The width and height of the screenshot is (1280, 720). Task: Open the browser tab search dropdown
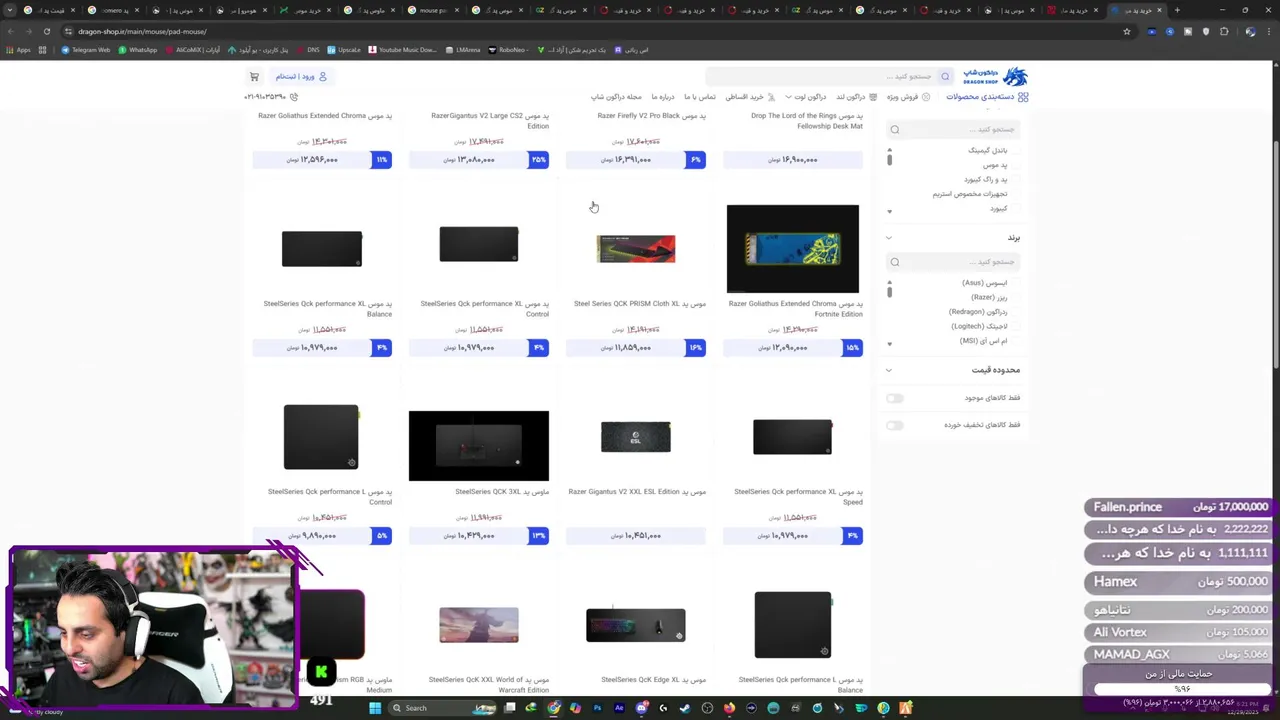(11, 10)
